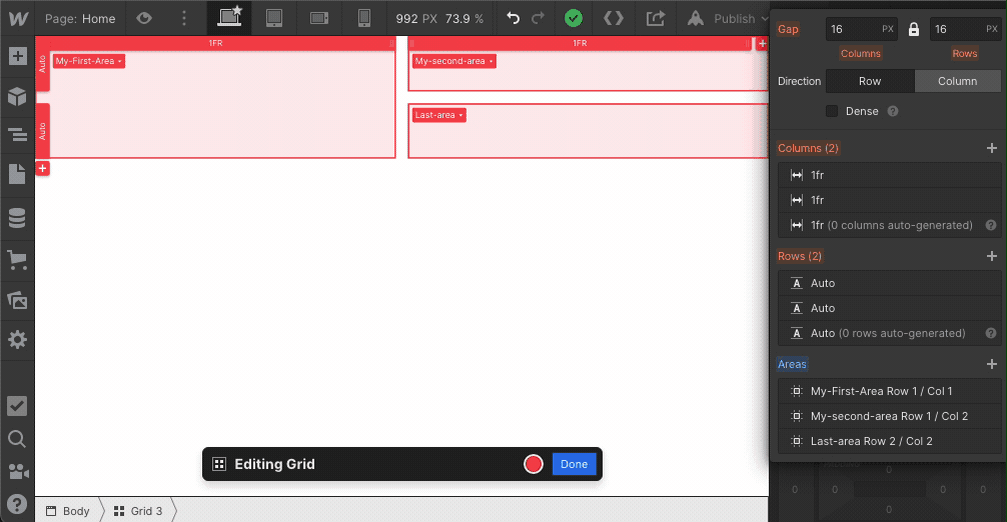Click the Done button
This screenshot has width=1007, height=522.
point(574,464)
